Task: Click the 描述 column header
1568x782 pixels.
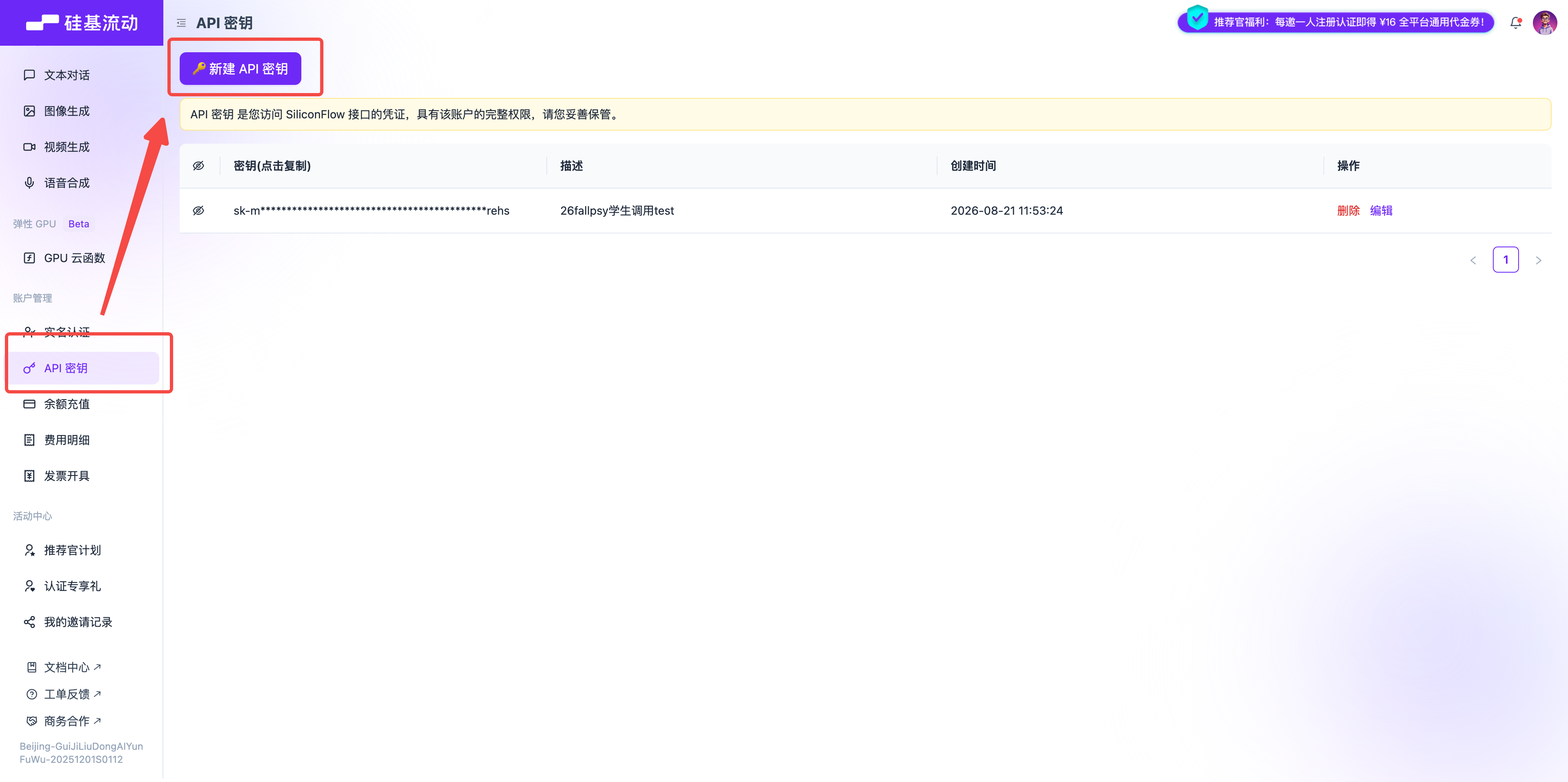Action: tap(572, 166)
